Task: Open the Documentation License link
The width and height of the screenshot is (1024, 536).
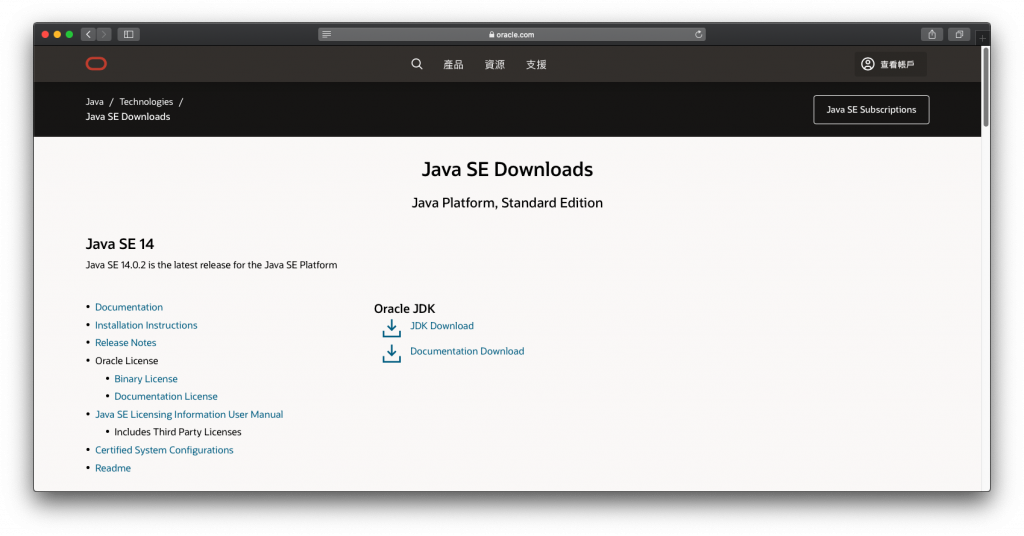Action: click(x=166, y=396)
